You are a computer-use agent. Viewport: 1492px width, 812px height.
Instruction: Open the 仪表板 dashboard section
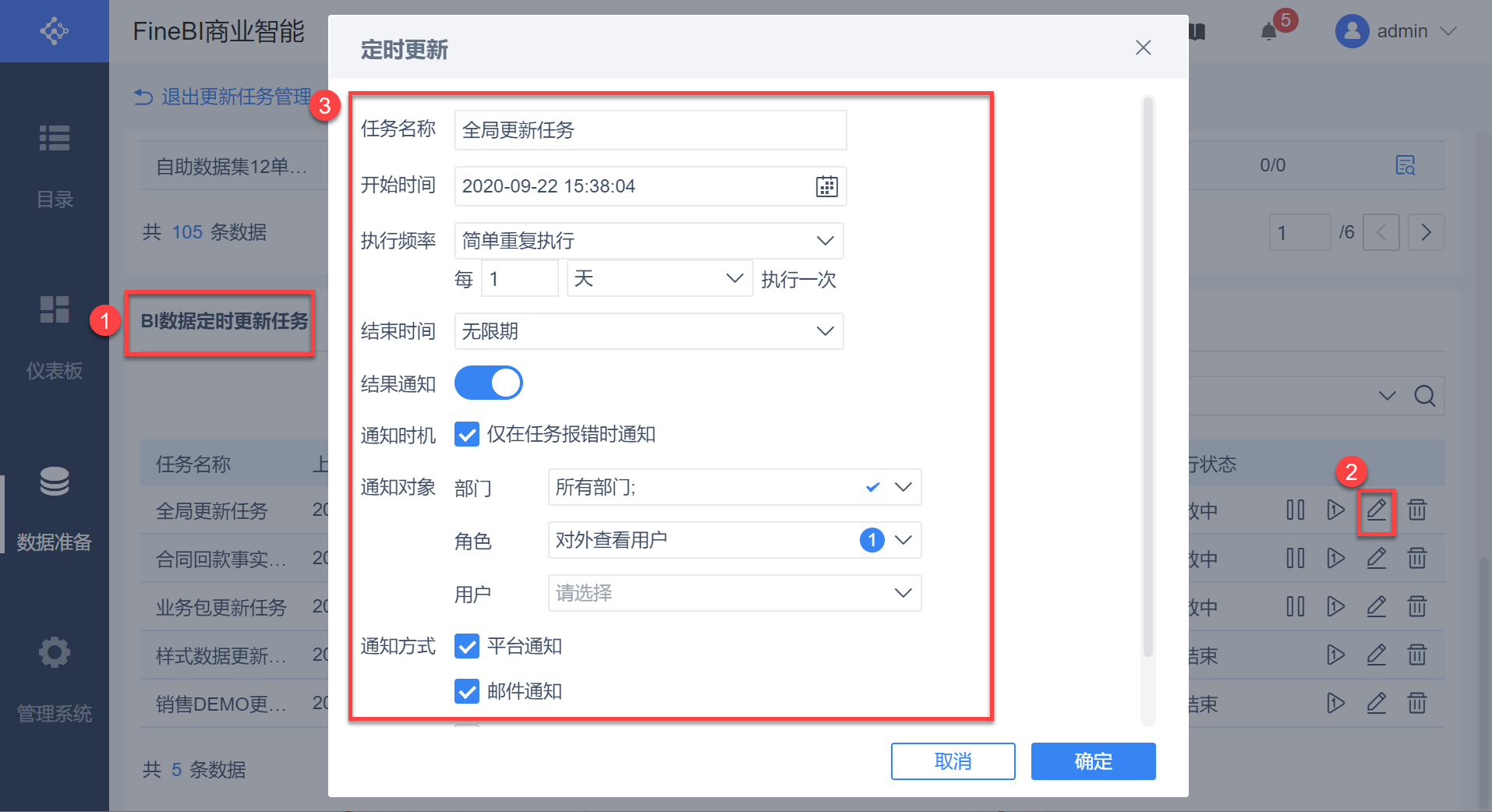[x=55, y=337]
